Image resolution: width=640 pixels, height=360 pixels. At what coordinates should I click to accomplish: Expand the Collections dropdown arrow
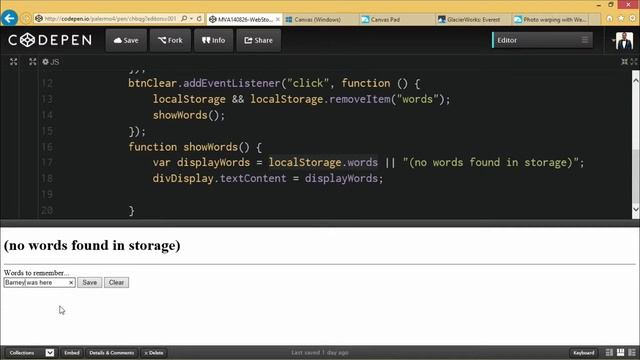(50, 353)
